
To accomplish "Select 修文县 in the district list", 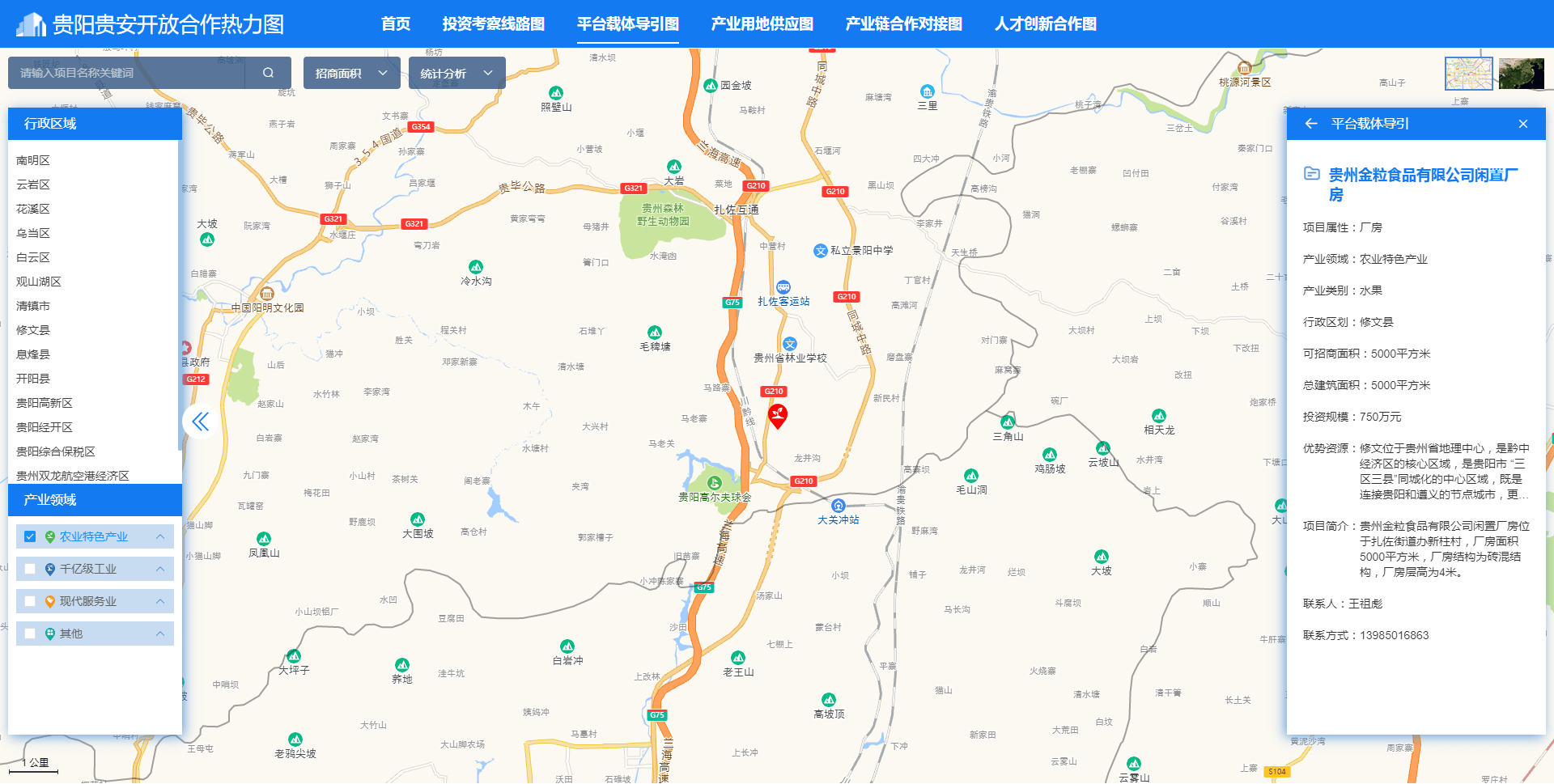I will tap(33, 330).
